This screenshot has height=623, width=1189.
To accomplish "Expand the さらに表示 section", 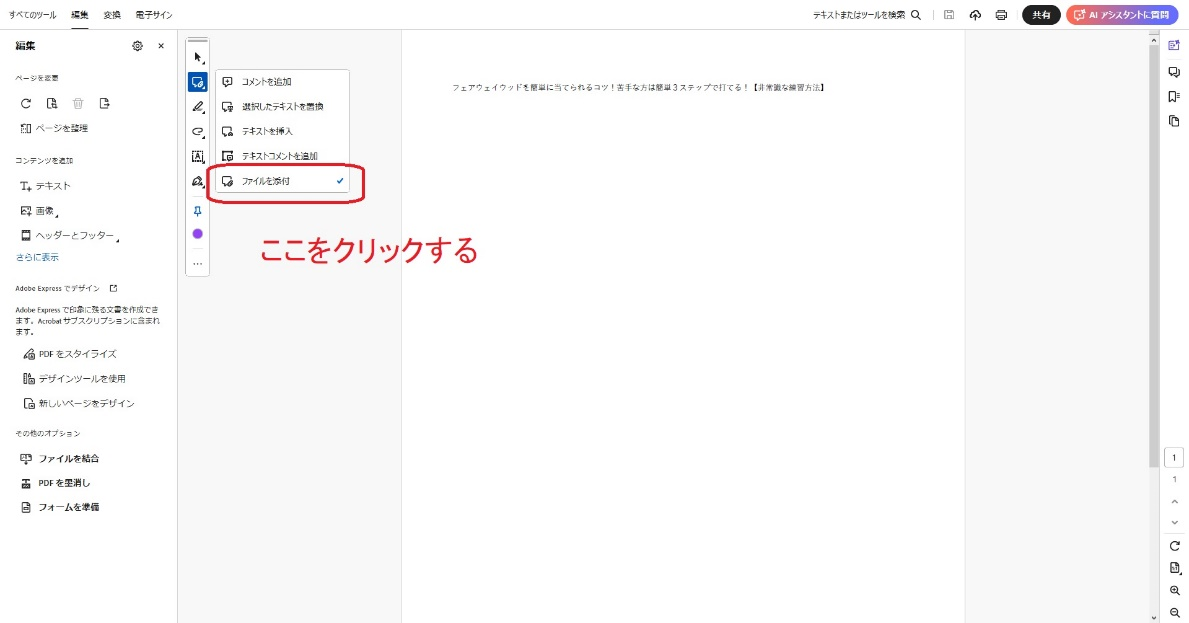I will [36, 257].
